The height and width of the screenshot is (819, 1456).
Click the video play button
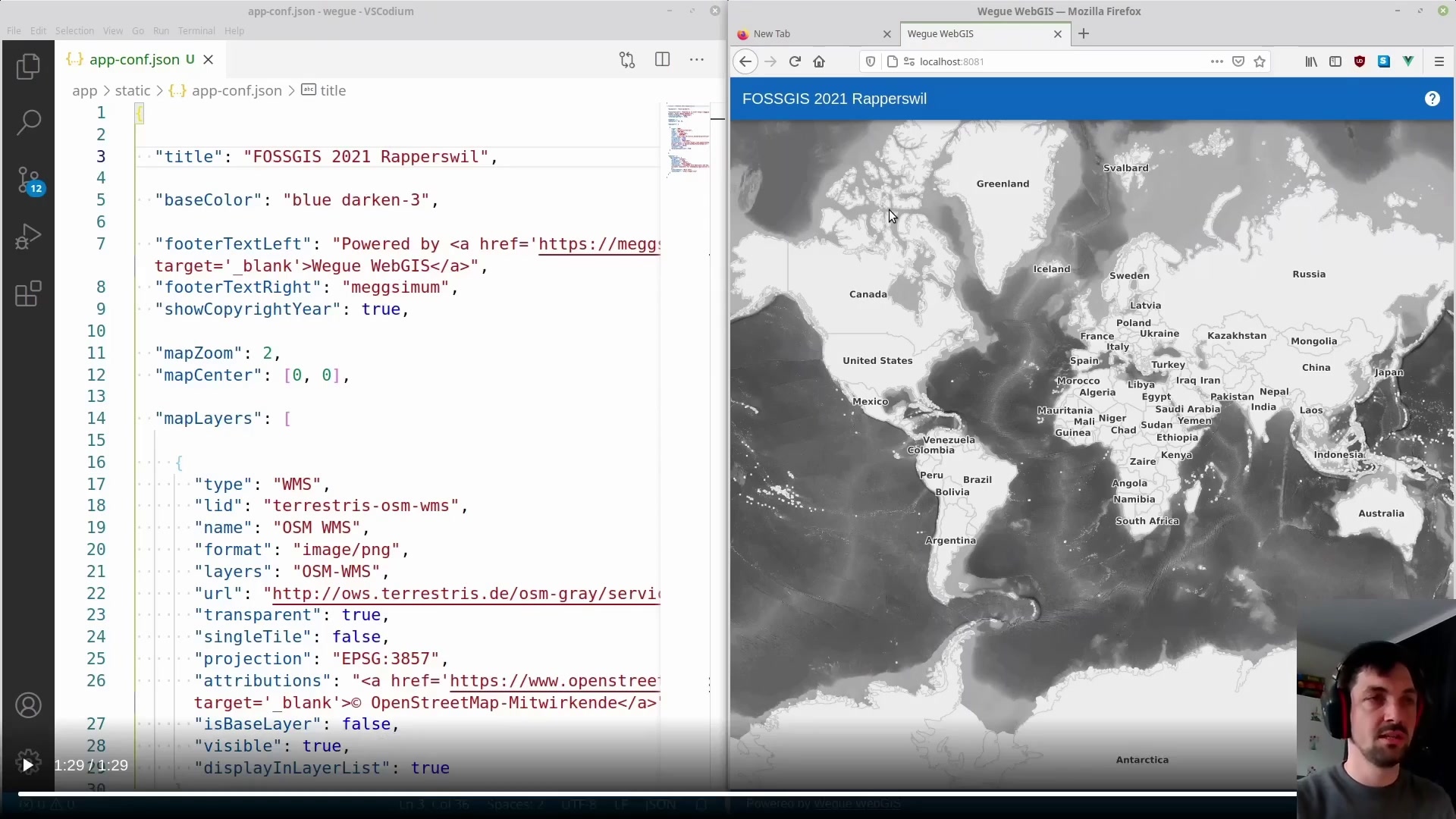tap(28, 765)
